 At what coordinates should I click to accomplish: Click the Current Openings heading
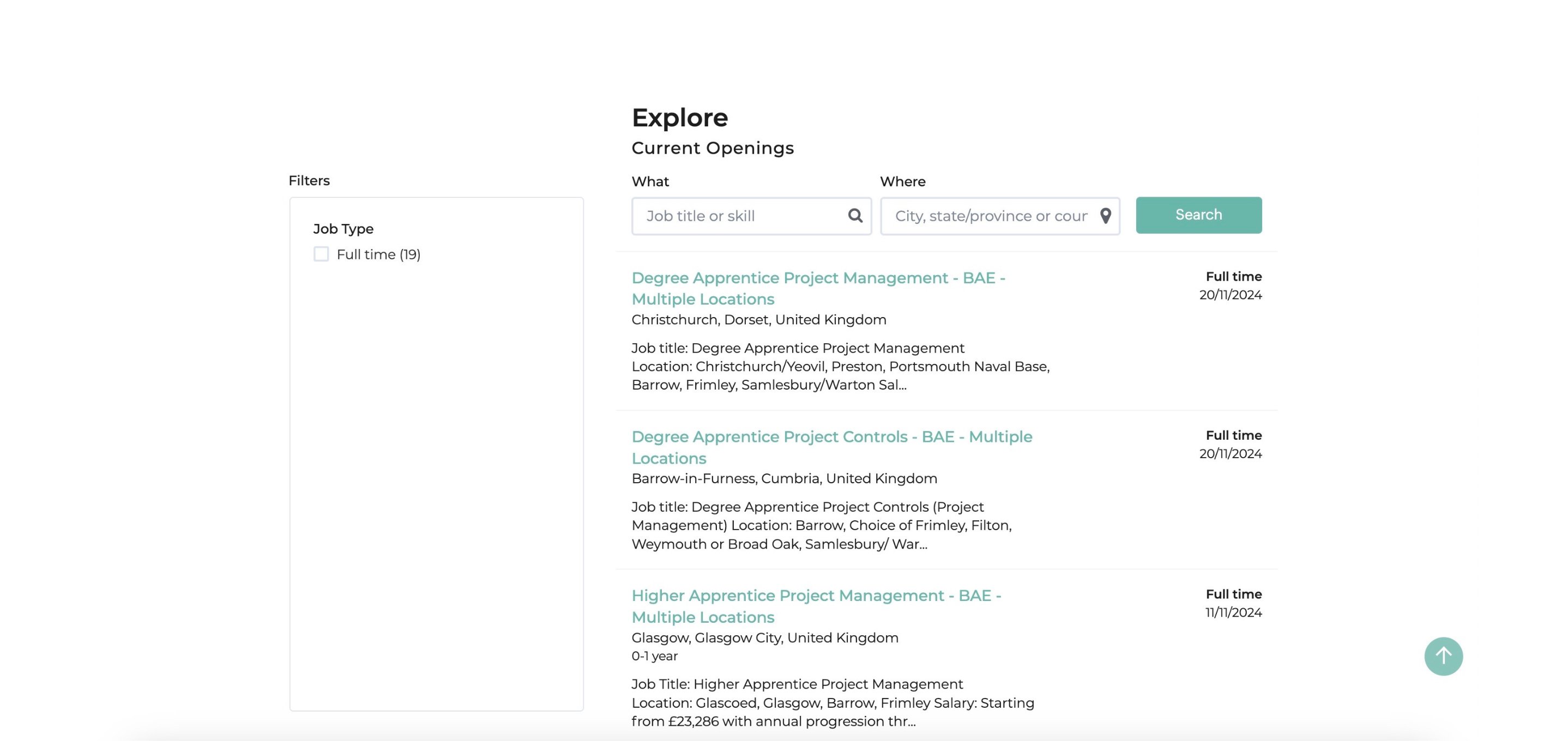coord(712,148)
